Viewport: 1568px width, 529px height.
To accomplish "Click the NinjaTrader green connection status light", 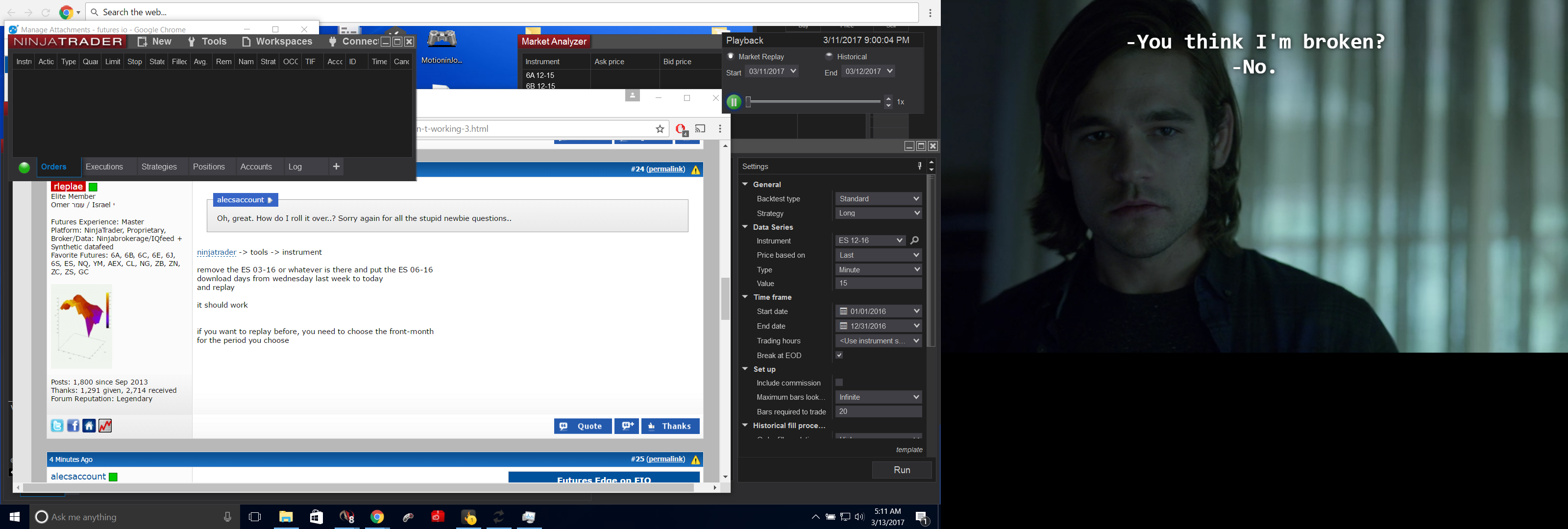I will (x=24, y=168).
